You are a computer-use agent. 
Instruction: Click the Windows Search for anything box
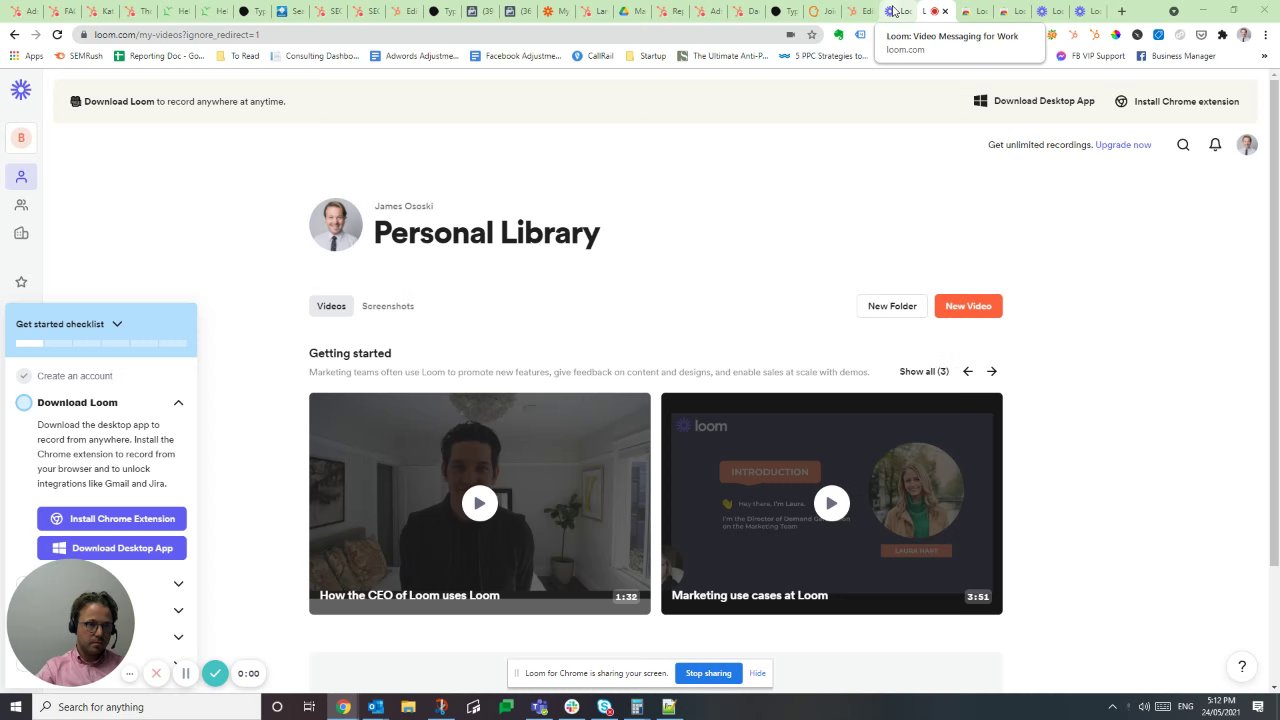point(145,707)
